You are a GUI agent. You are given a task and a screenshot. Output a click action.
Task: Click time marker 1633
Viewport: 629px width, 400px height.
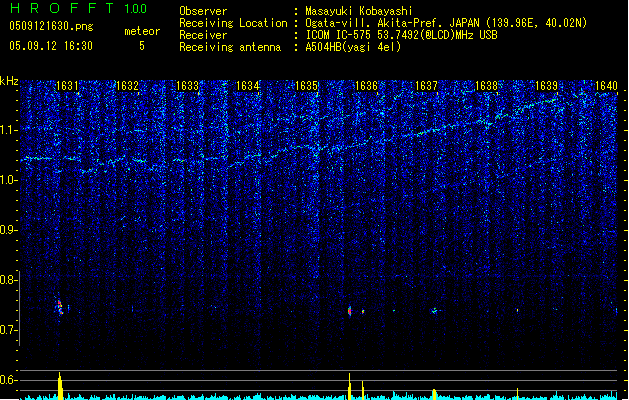187,86
